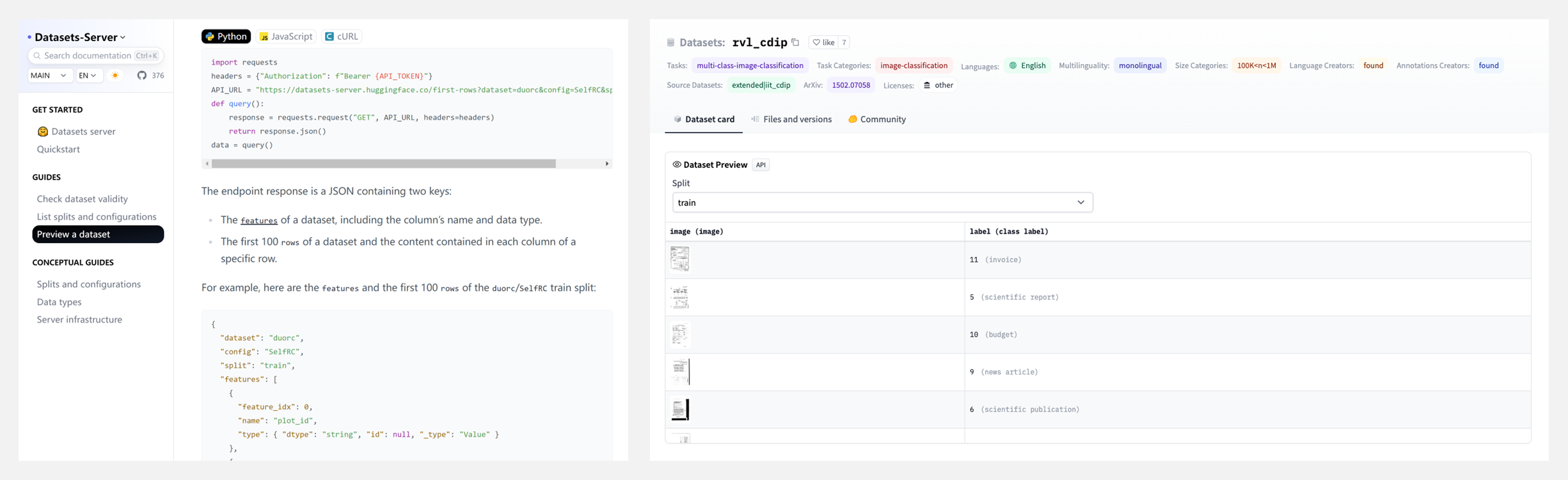1568x480 pixels.
Task: Click the JavaScript JS icon
Action: [x=264, y=36]
